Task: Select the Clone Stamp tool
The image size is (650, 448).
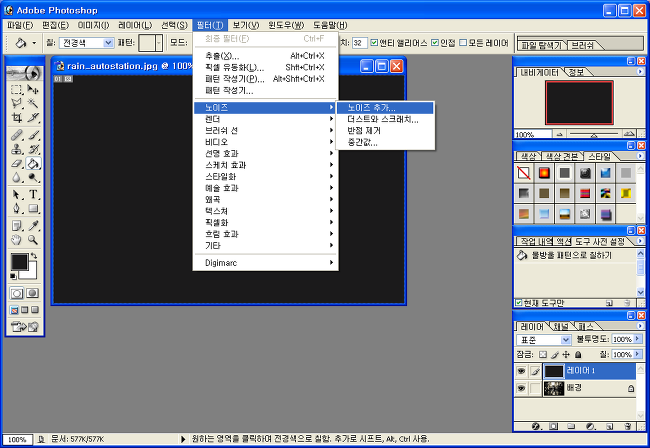Action: [x=17, y=149]
